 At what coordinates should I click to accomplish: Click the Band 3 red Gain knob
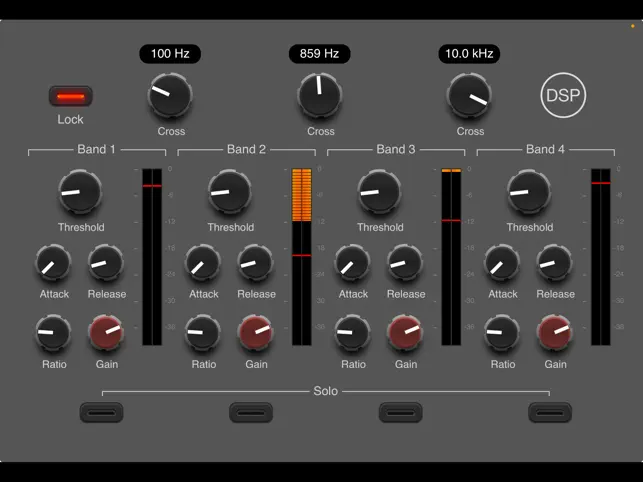(405, 333)
